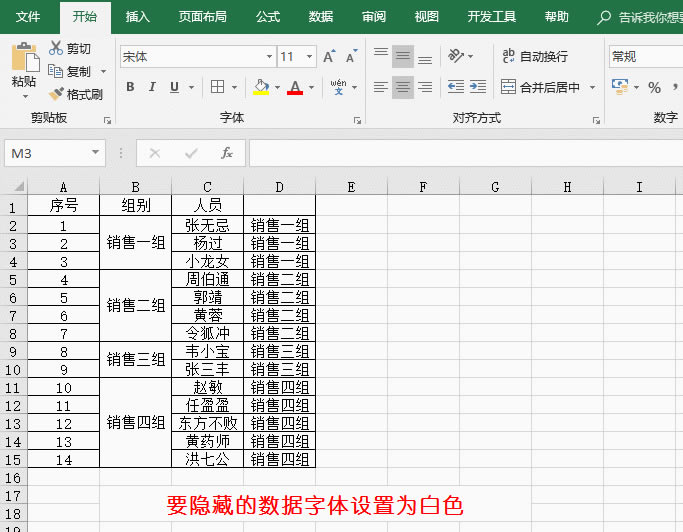Toggle Italic formatting
The height and width of the screenshot is (532, 683).
[152, 87]
